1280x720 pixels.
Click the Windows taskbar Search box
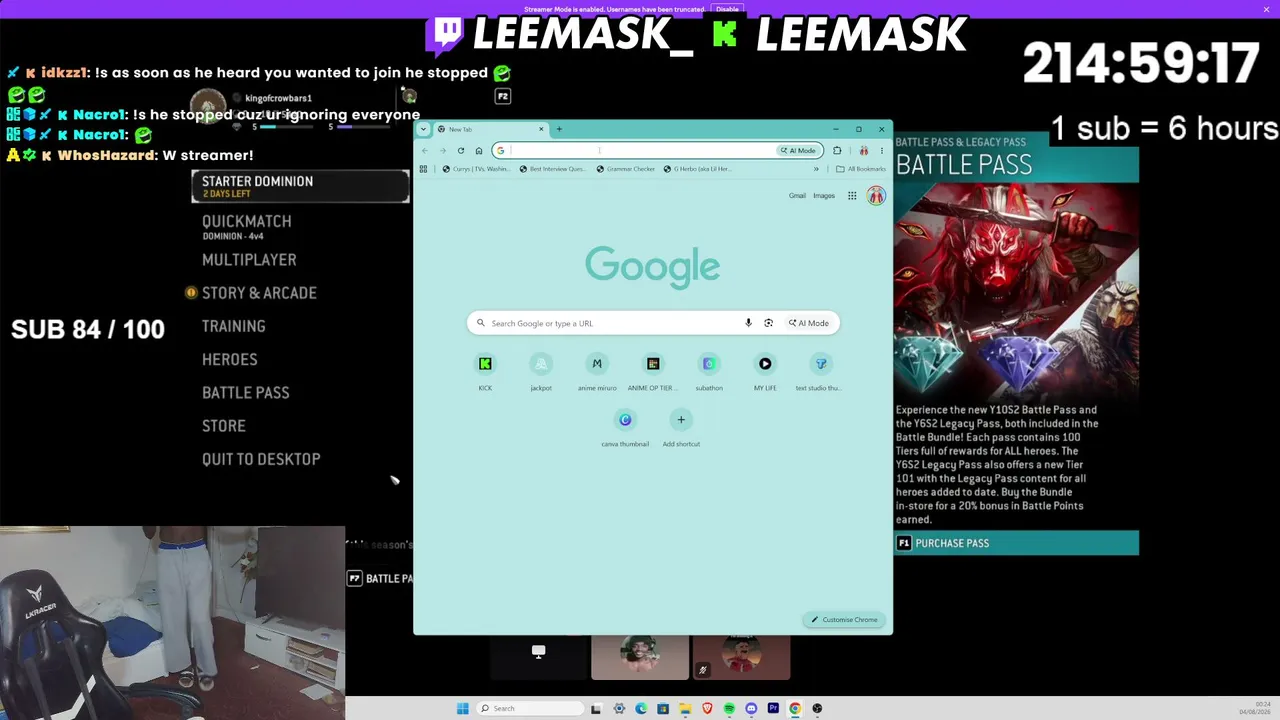530,709
